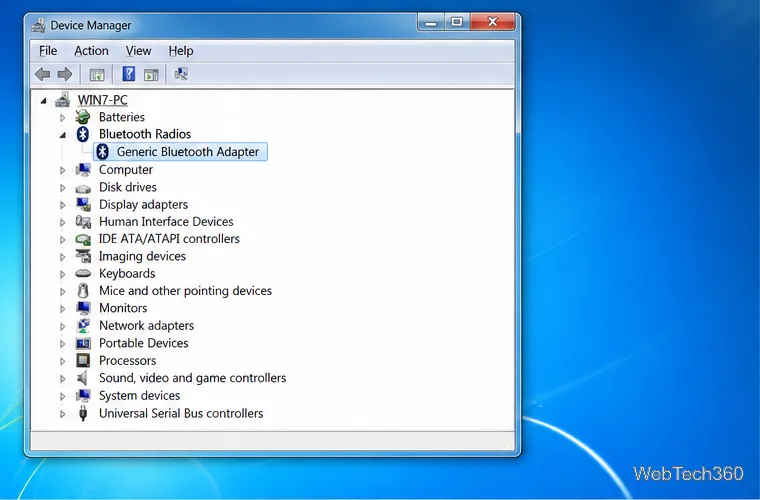
Task: Select the "Portable Devices" label
Action: [x=143, y=343]
